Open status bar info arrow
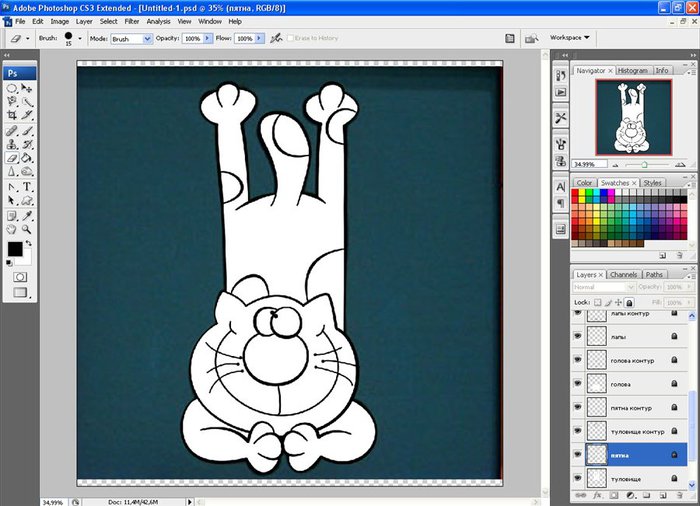The height and width of the screenshot is (506, 700). pyautogui.click(x=190, y=502)
